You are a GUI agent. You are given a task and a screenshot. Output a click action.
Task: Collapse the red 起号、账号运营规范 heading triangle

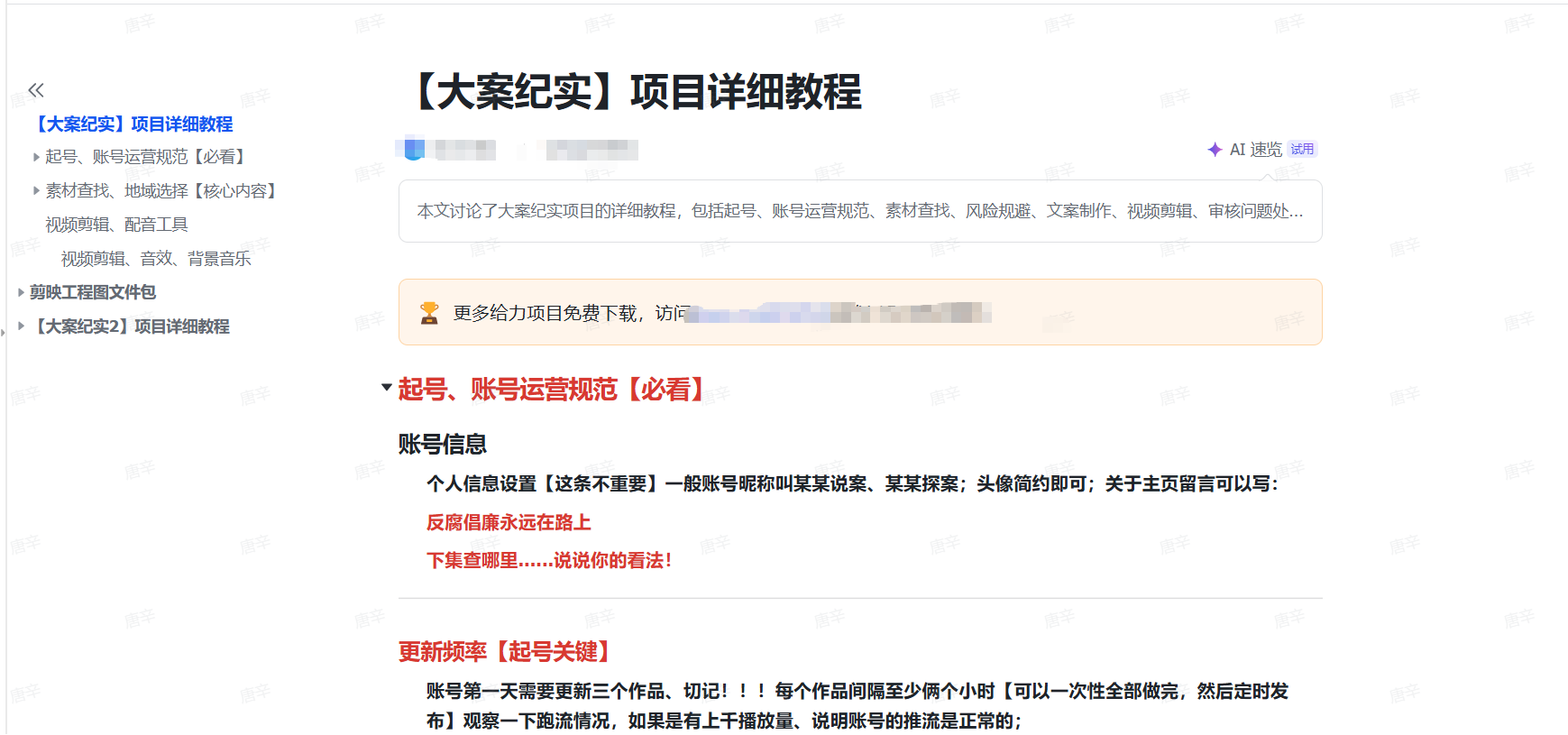(387, 388)
